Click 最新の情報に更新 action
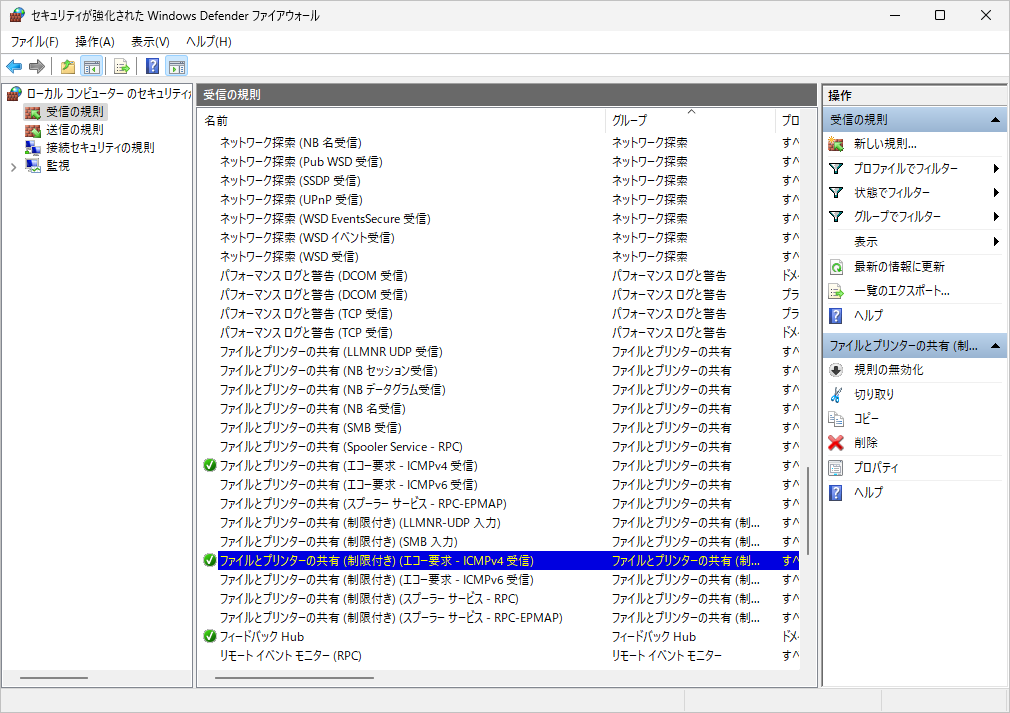The height and width of the screenshot is (713, 1010). tap(899, 267)
